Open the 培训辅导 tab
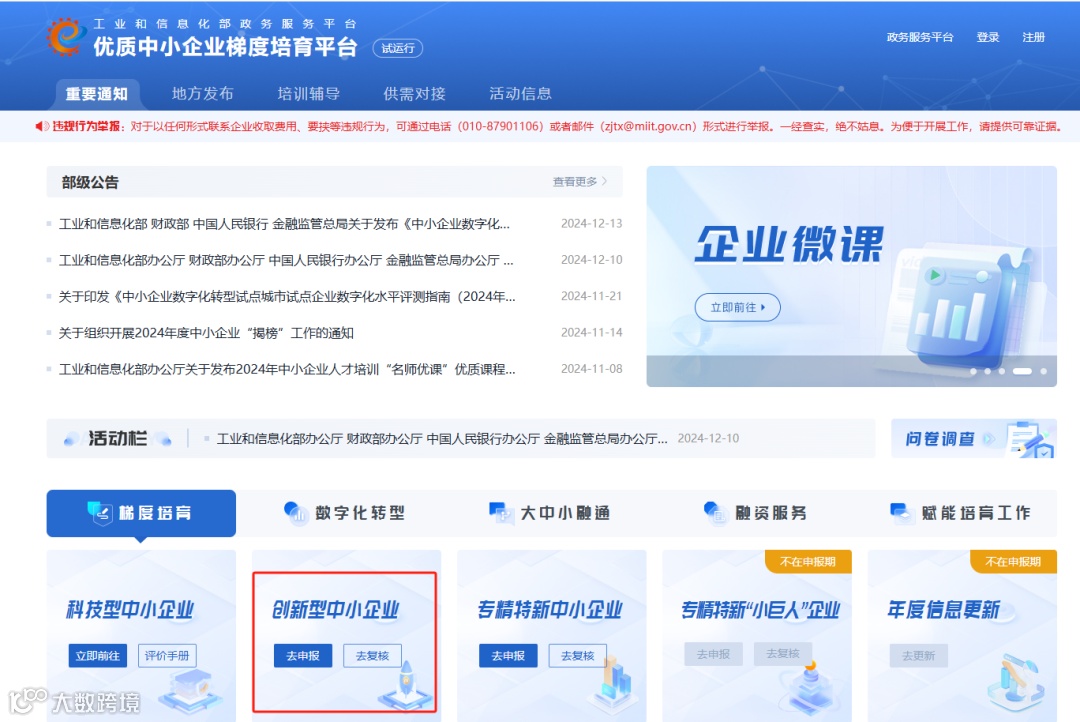 pos(309,94)
